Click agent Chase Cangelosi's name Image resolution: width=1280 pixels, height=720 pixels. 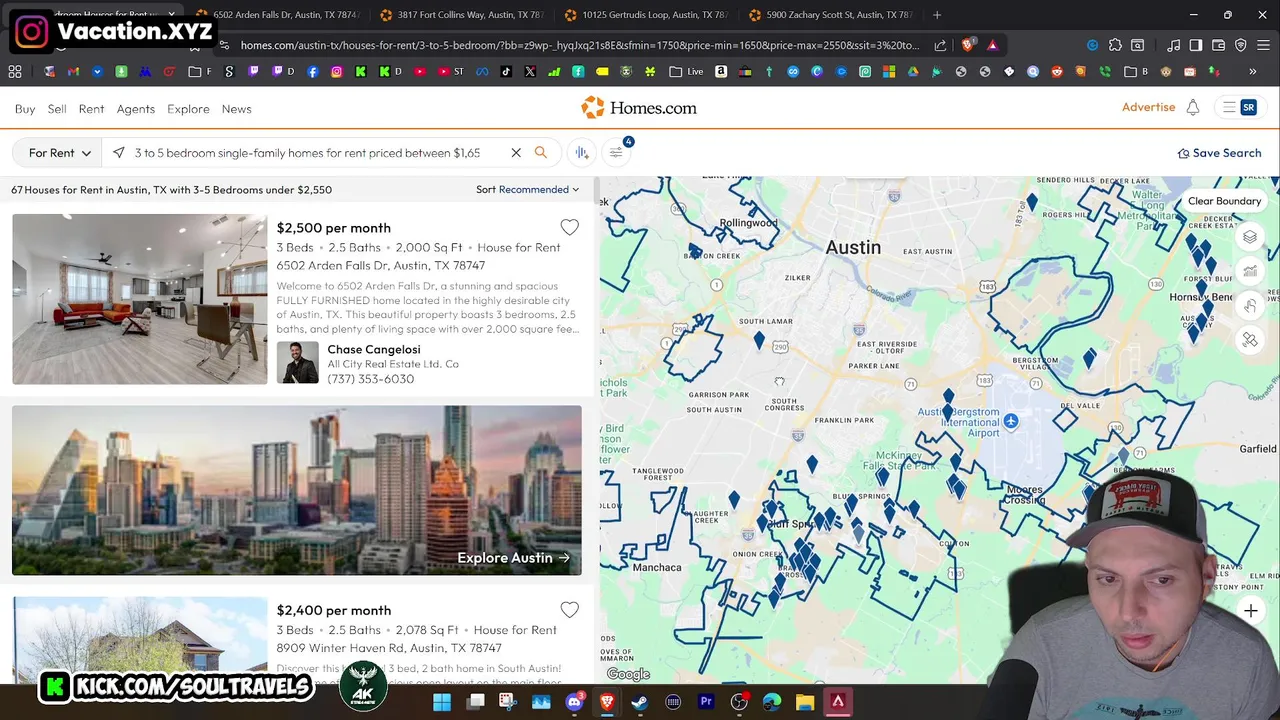tap(374, 350)
